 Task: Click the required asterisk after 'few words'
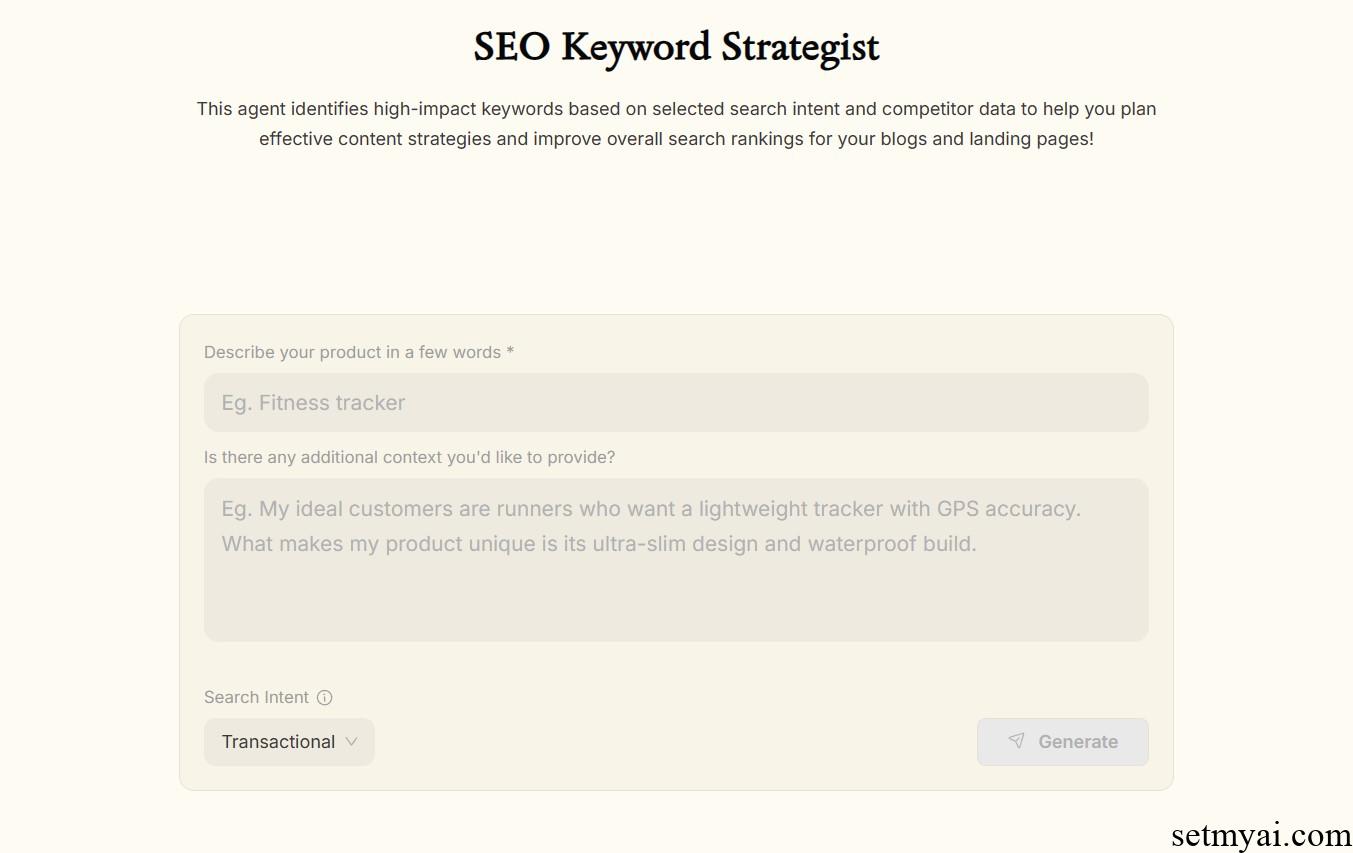[510, 351]
